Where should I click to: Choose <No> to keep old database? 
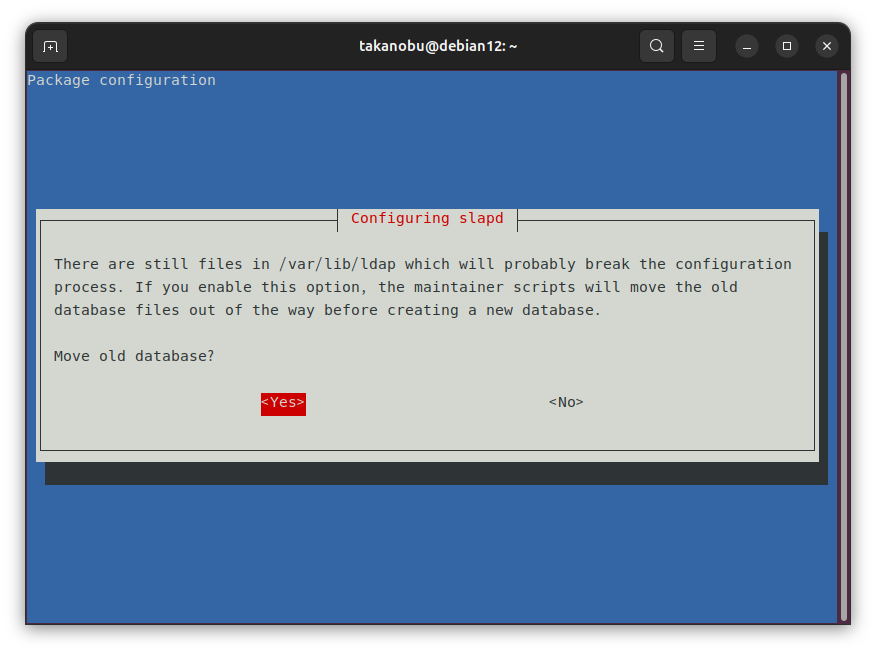566,402
